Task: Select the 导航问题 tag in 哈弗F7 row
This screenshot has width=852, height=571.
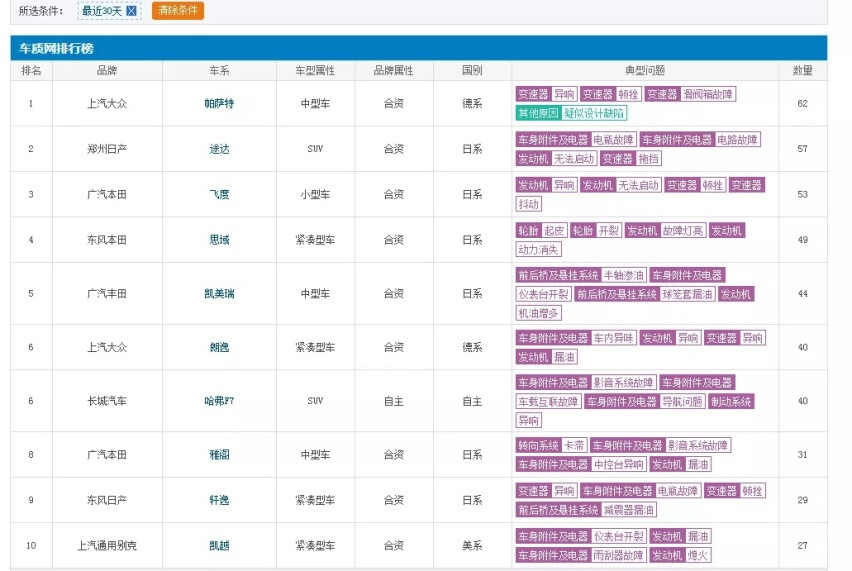Action: click(682, 402)
